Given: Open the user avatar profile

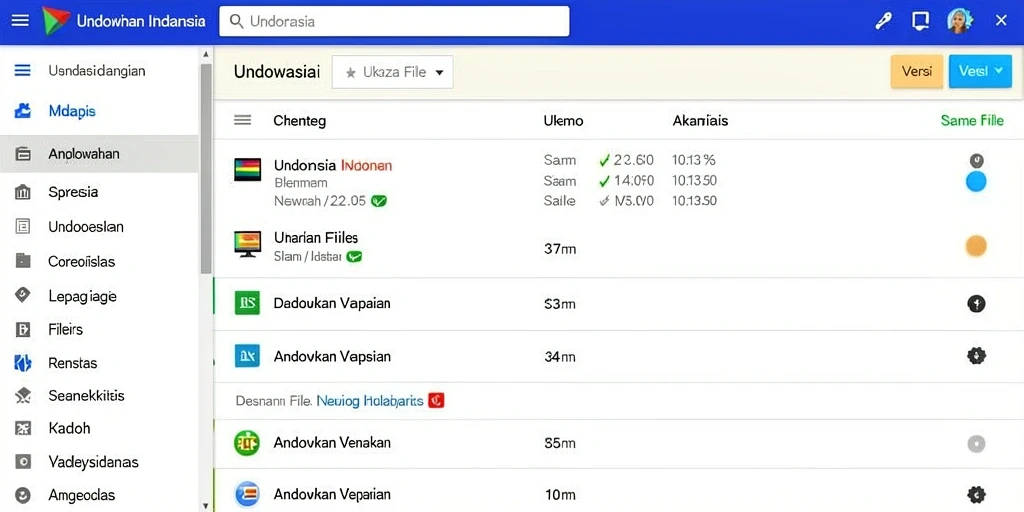Looking at the screenshot, I should coord(959,21).
